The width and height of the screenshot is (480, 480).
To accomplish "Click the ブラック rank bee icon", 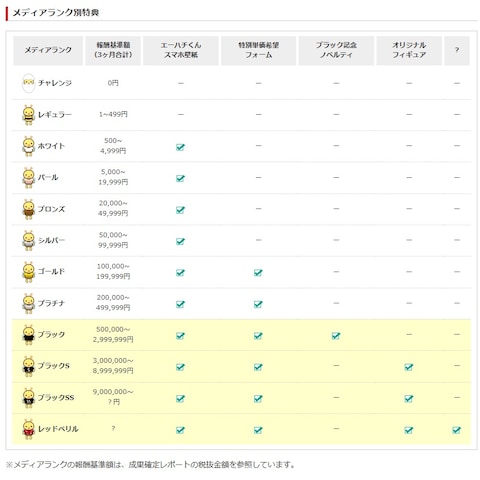I will point(28,335).
